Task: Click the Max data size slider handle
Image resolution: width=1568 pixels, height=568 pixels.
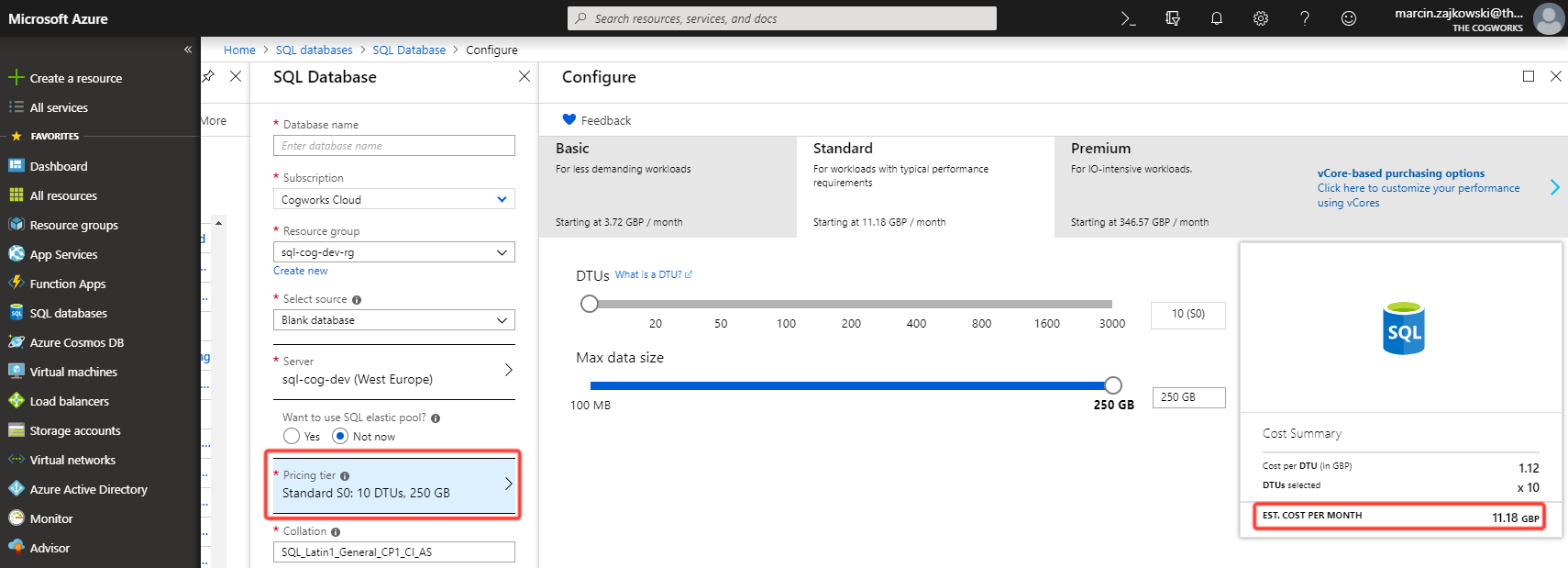Action: [1112, 385]
